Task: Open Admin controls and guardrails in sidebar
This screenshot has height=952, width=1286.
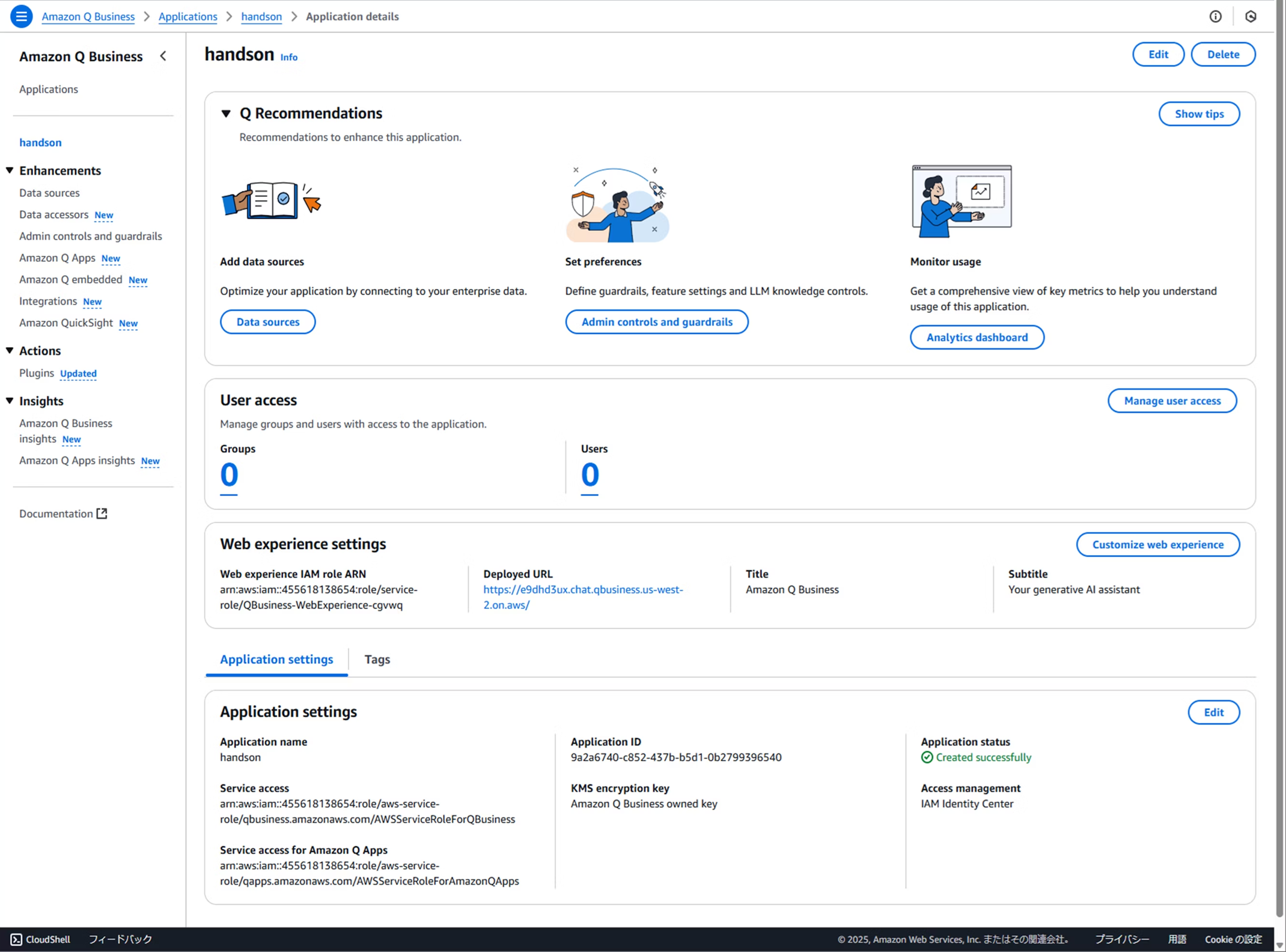Action: coord(90,236)
